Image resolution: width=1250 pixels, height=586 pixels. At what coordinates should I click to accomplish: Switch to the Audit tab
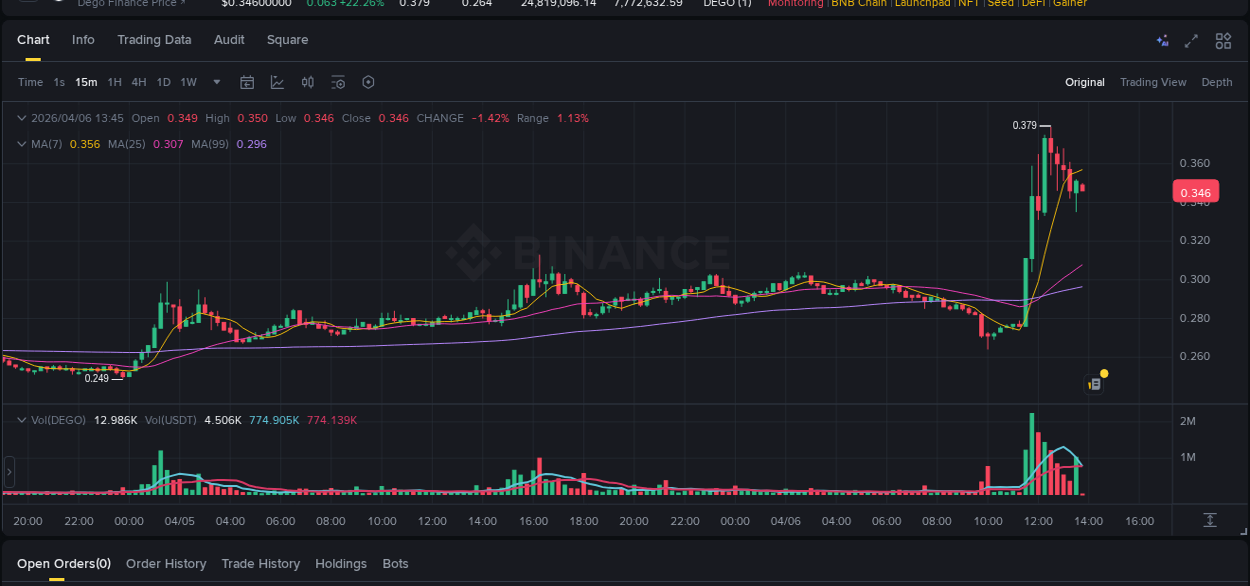(229, 40)
